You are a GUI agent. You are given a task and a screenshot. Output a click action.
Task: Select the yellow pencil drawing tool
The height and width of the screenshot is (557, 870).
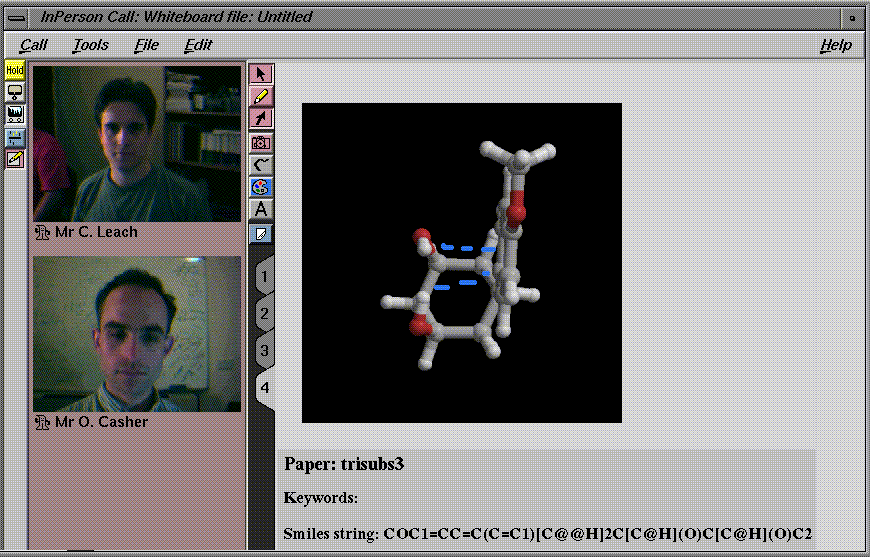pos(261,97)
